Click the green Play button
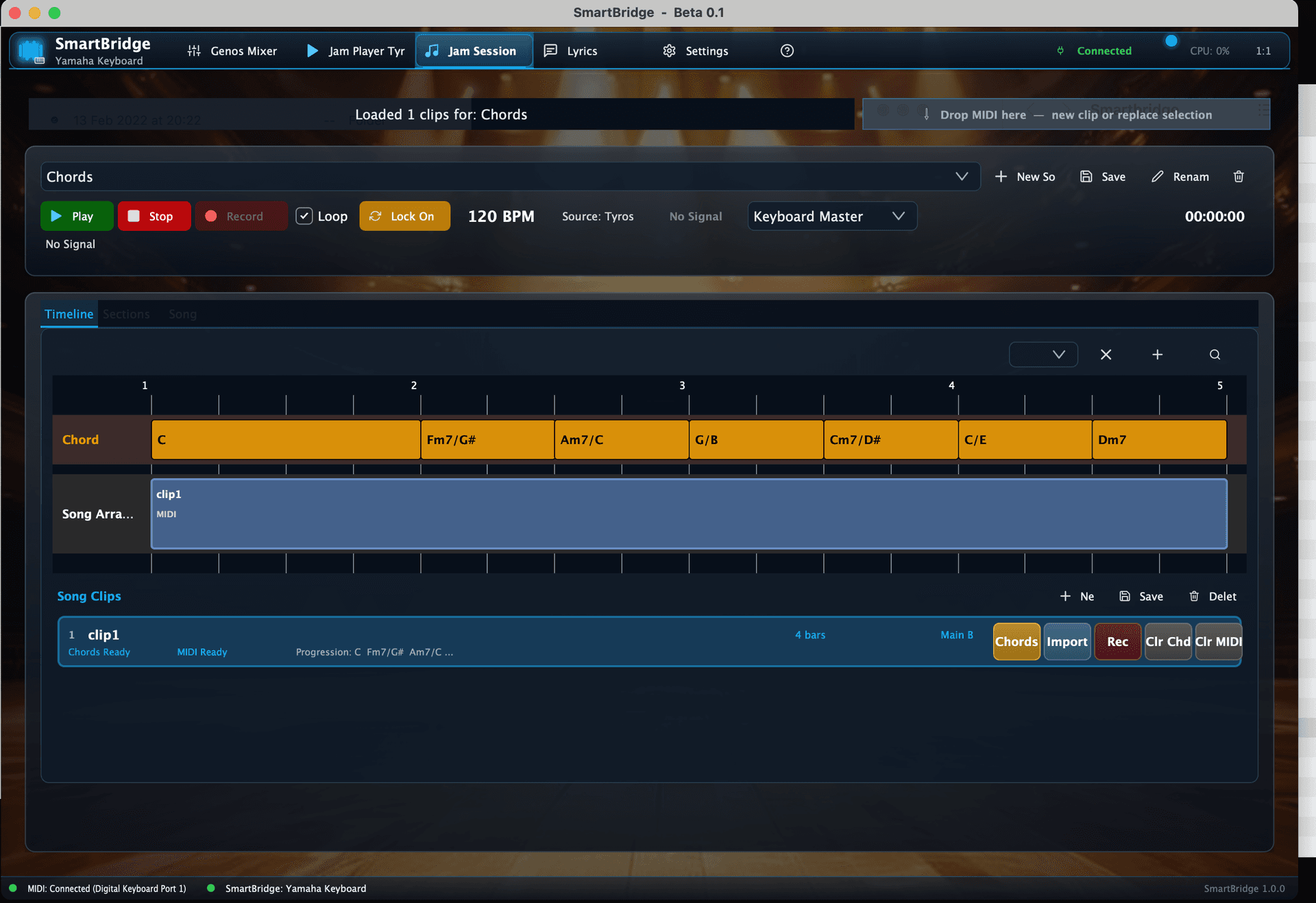 click(77, 216)
